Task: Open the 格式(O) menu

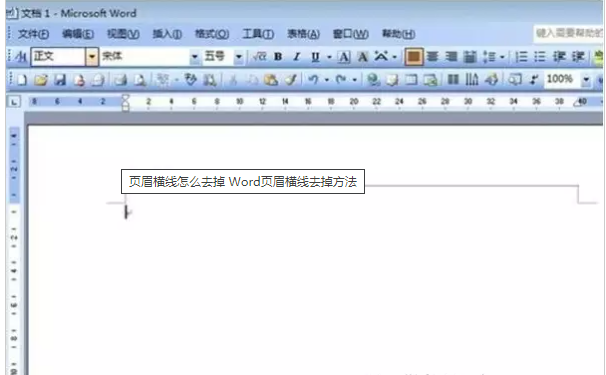Action: [212, 34]
